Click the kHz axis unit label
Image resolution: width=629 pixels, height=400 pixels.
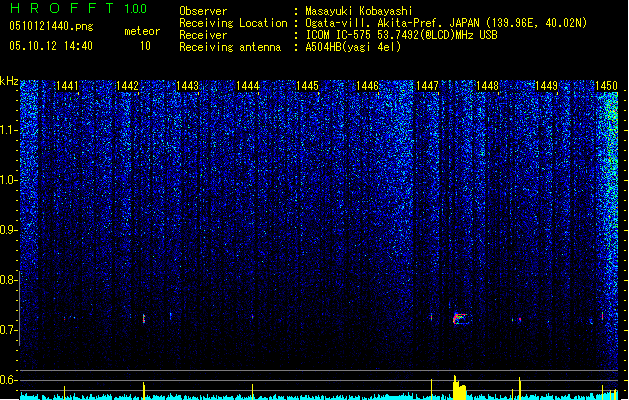click(9, 81)
